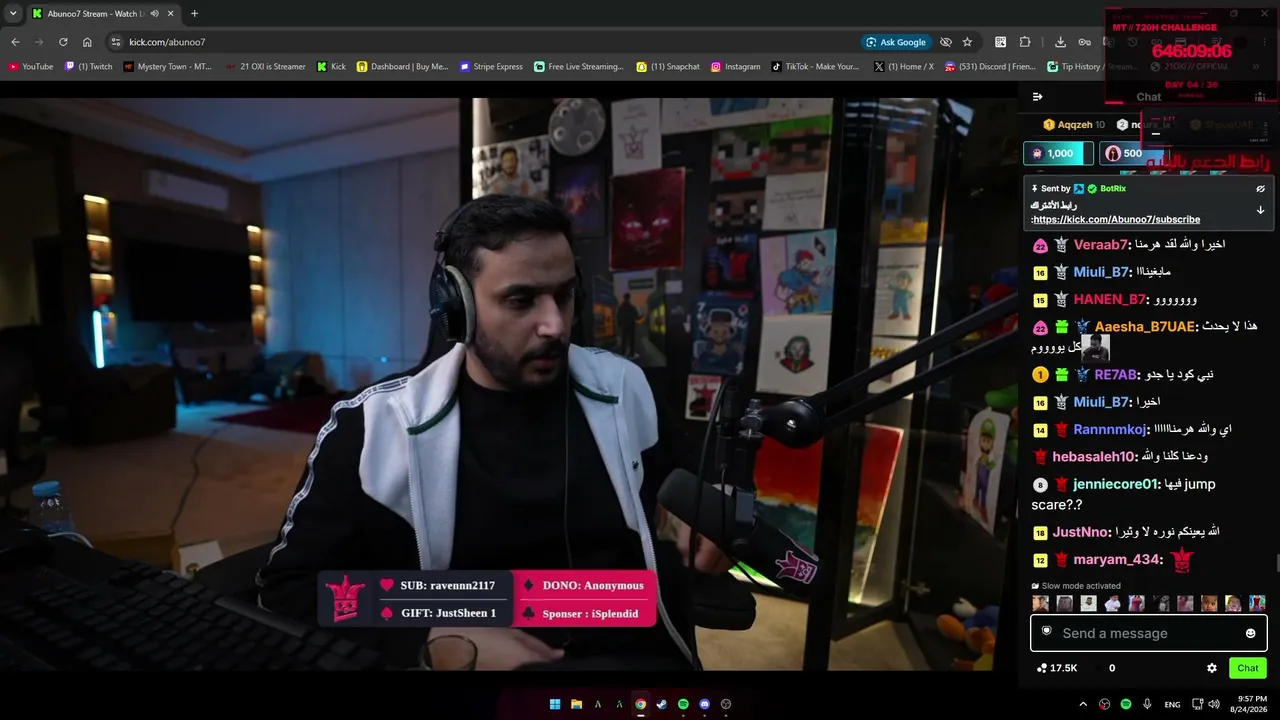Open the volume control in system tray
Image resolution: width=1280 pixels, height=720 pixels.
pyautogui.click(x=1214, y=704)
